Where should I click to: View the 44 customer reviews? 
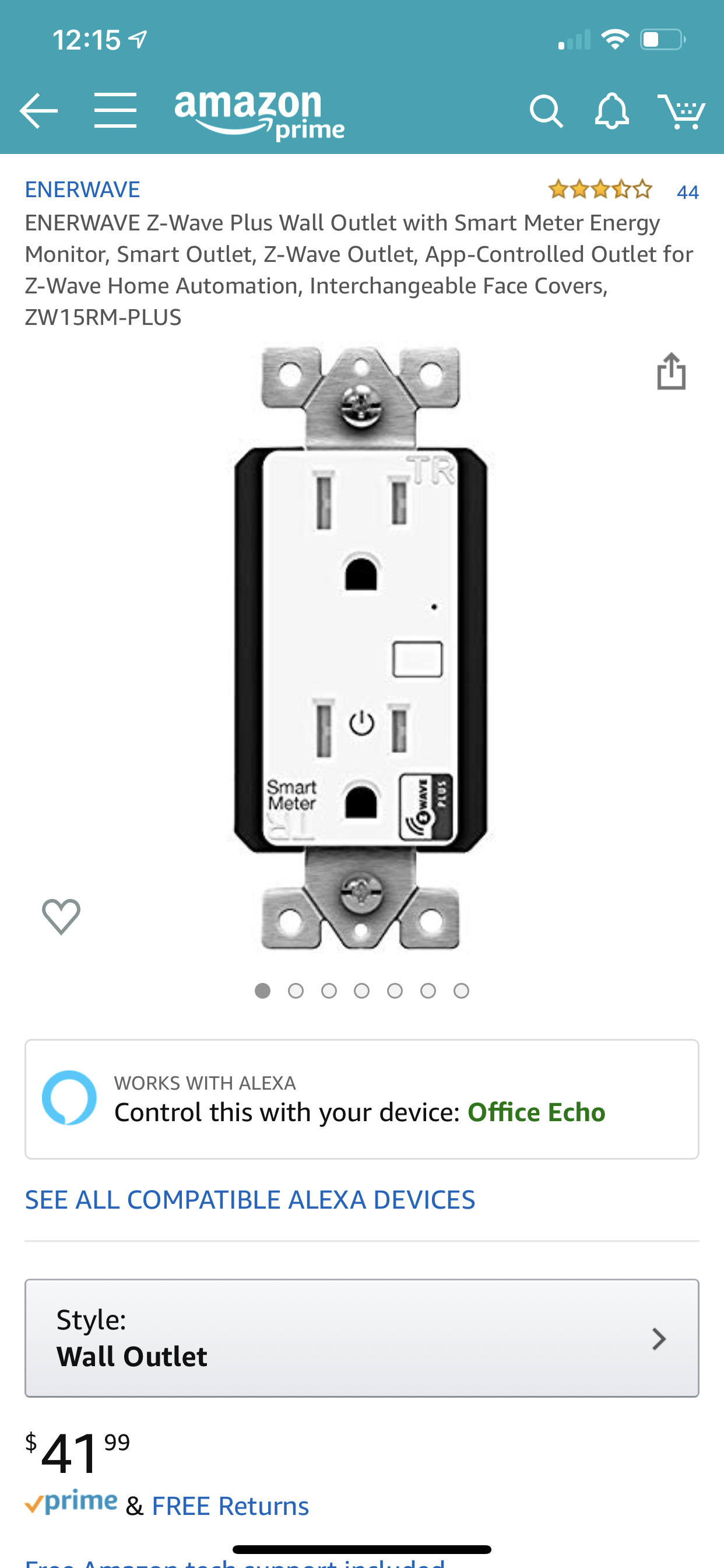pyautogui.click(x=687, y=192)
